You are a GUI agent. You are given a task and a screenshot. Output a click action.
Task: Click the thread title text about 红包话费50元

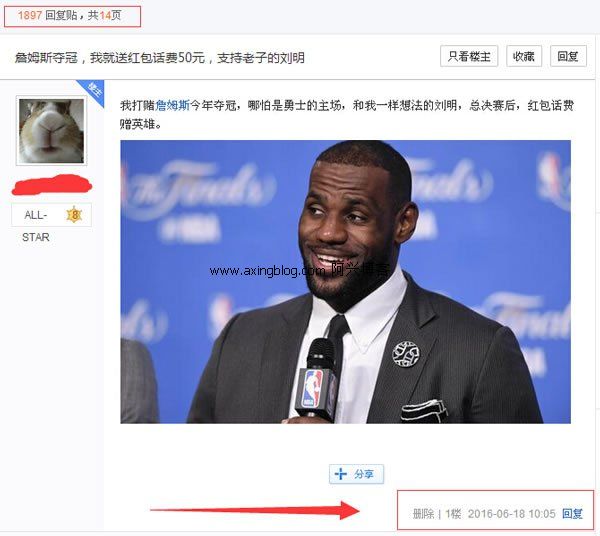160,58
